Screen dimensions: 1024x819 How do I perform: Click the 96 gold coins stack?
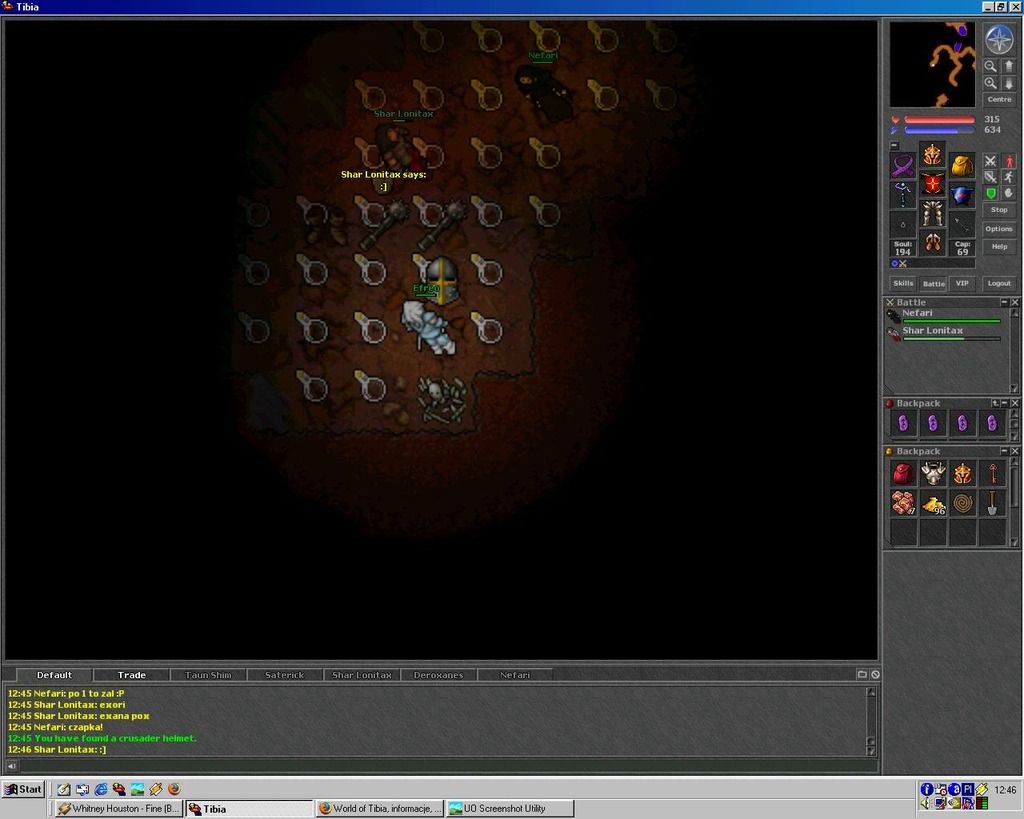point(933,504)
